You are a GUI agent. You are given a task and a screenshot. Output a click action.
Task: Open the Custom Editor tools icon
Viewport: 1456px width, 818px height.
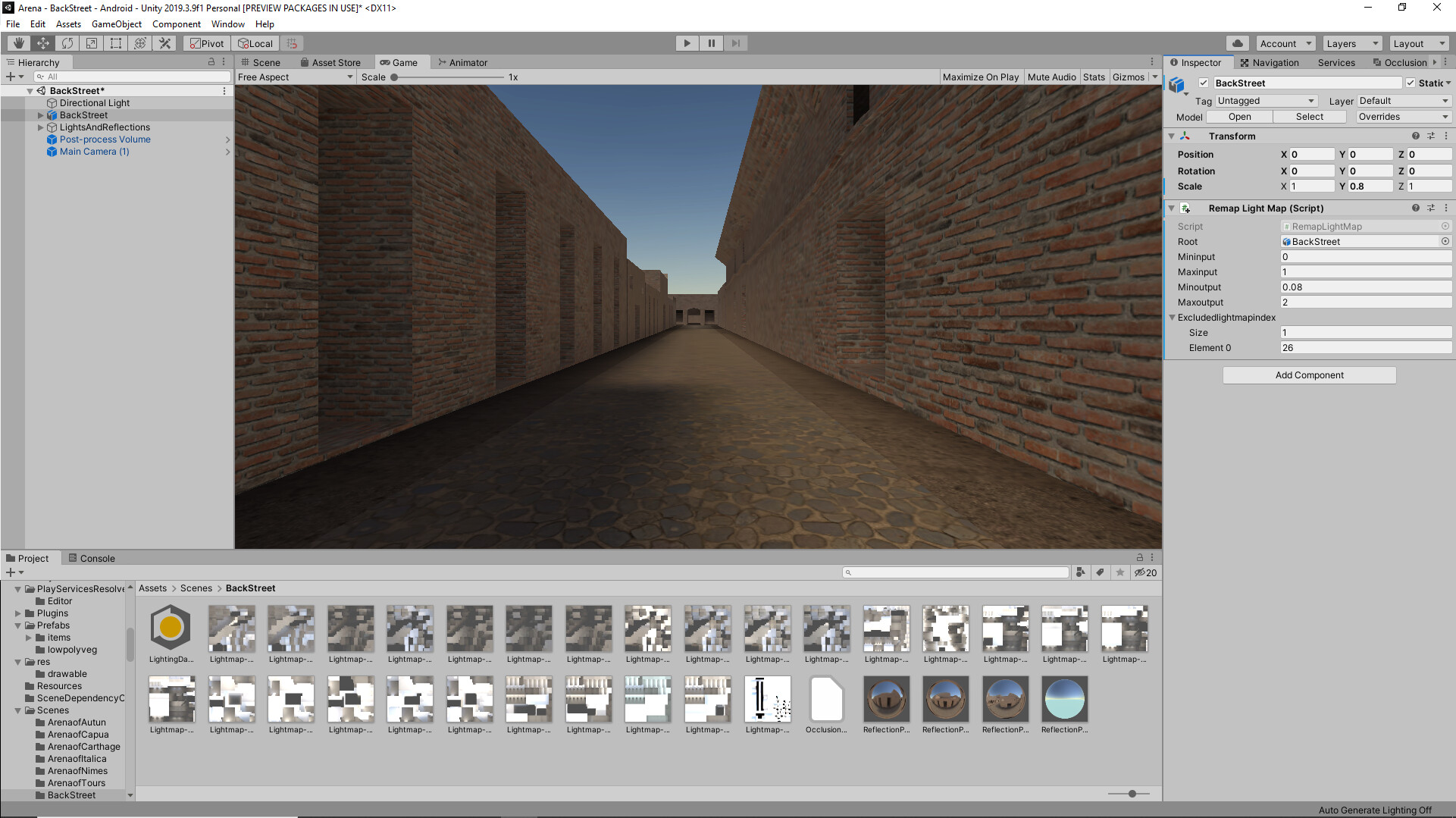(x=164, y=43)
